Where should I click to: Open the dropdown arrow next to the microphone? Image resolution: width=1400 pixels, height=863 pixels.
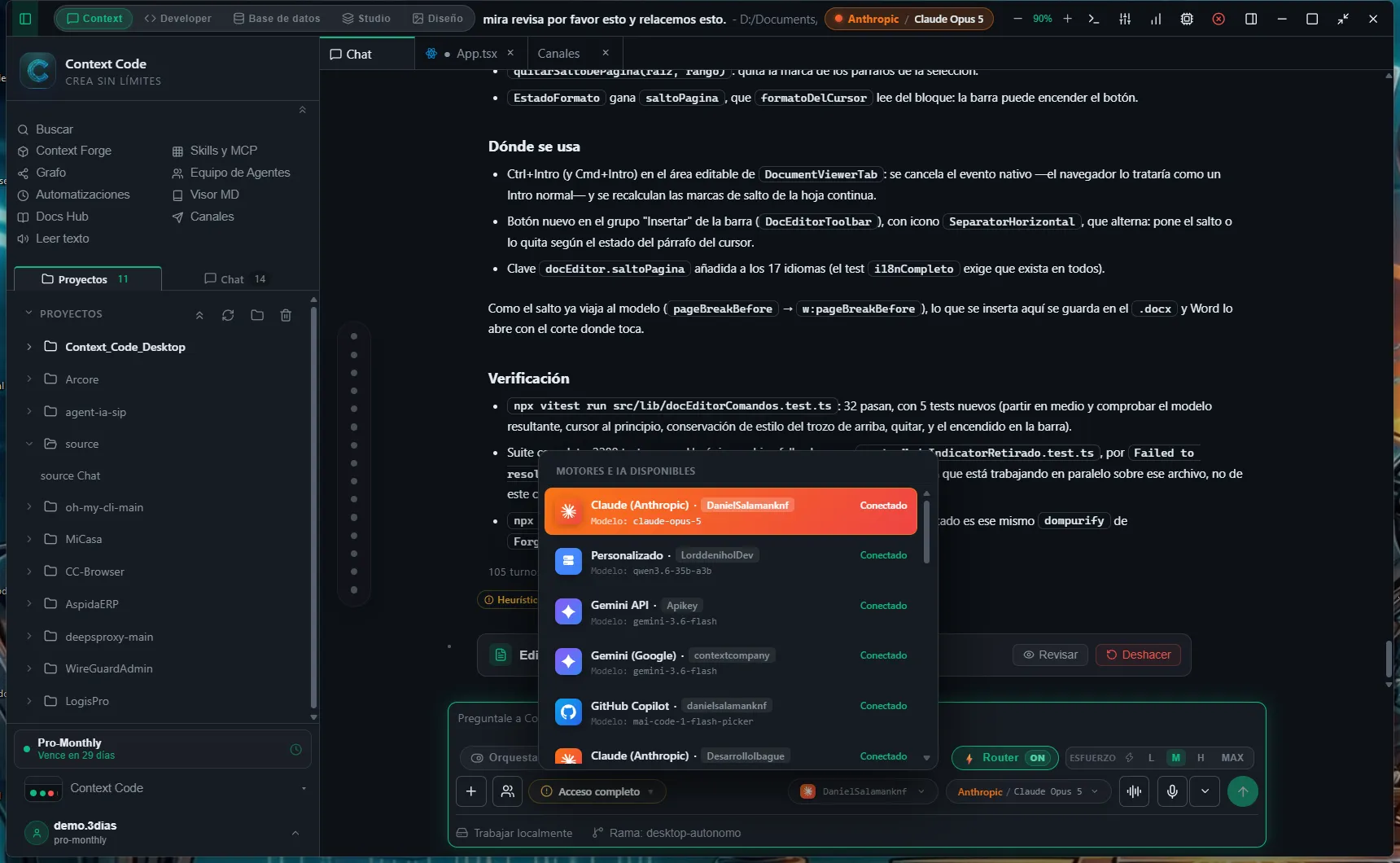(x=1205, y=791)
